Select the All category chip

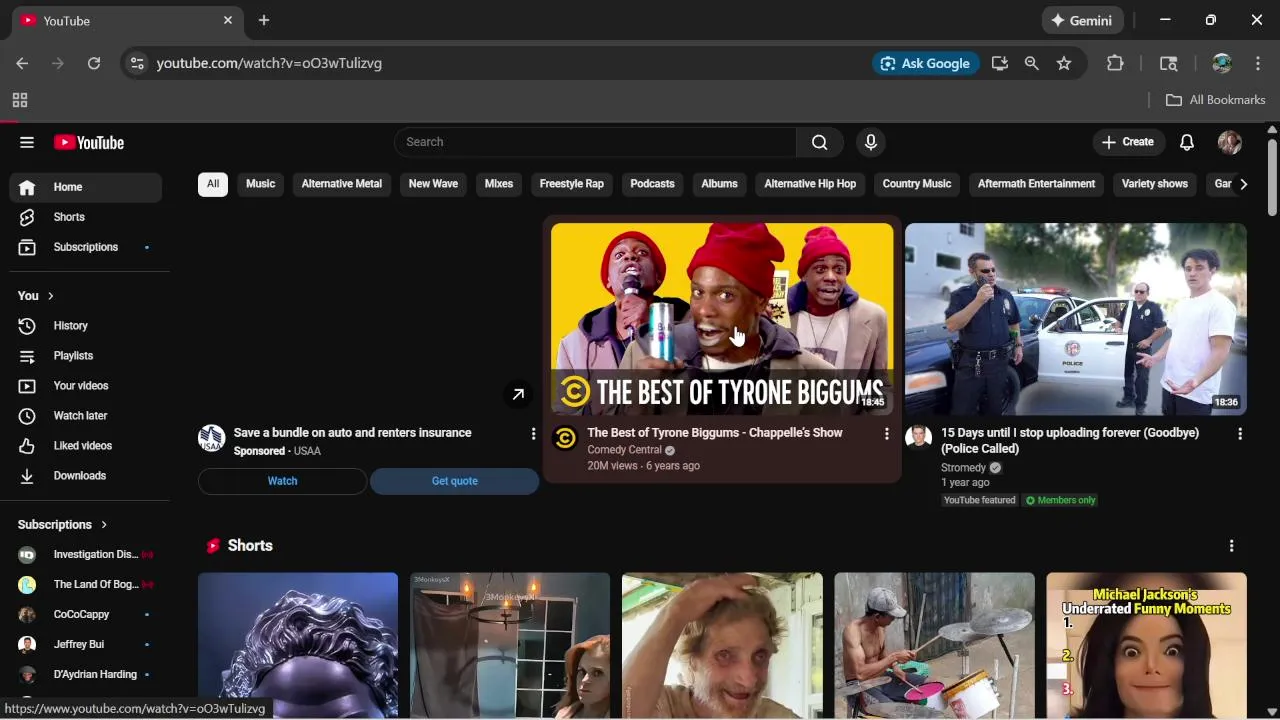[x=213, y=184]
